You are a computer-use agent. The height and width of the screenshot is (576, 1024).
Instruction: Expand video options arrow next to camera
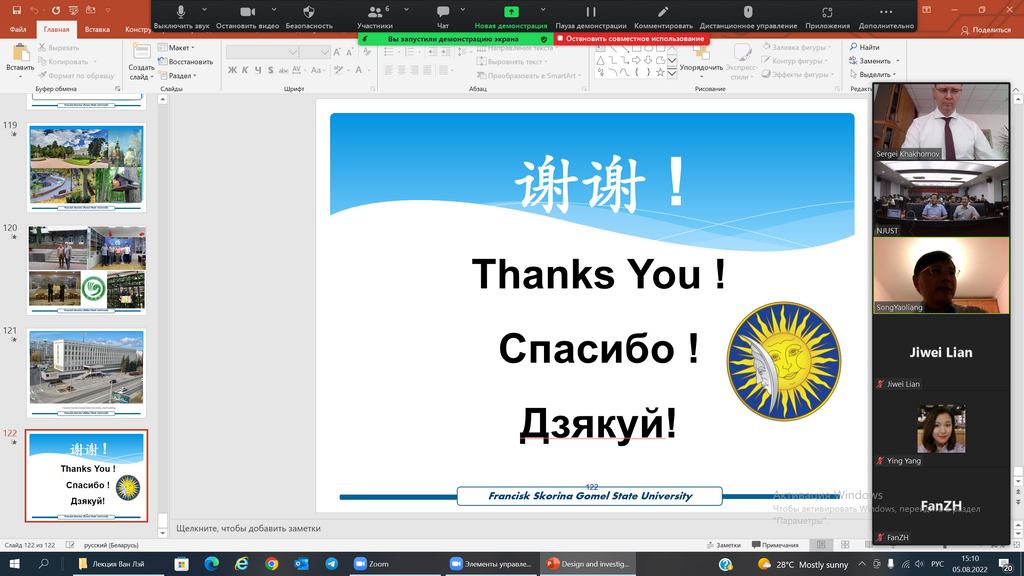[x=274, y=10]
